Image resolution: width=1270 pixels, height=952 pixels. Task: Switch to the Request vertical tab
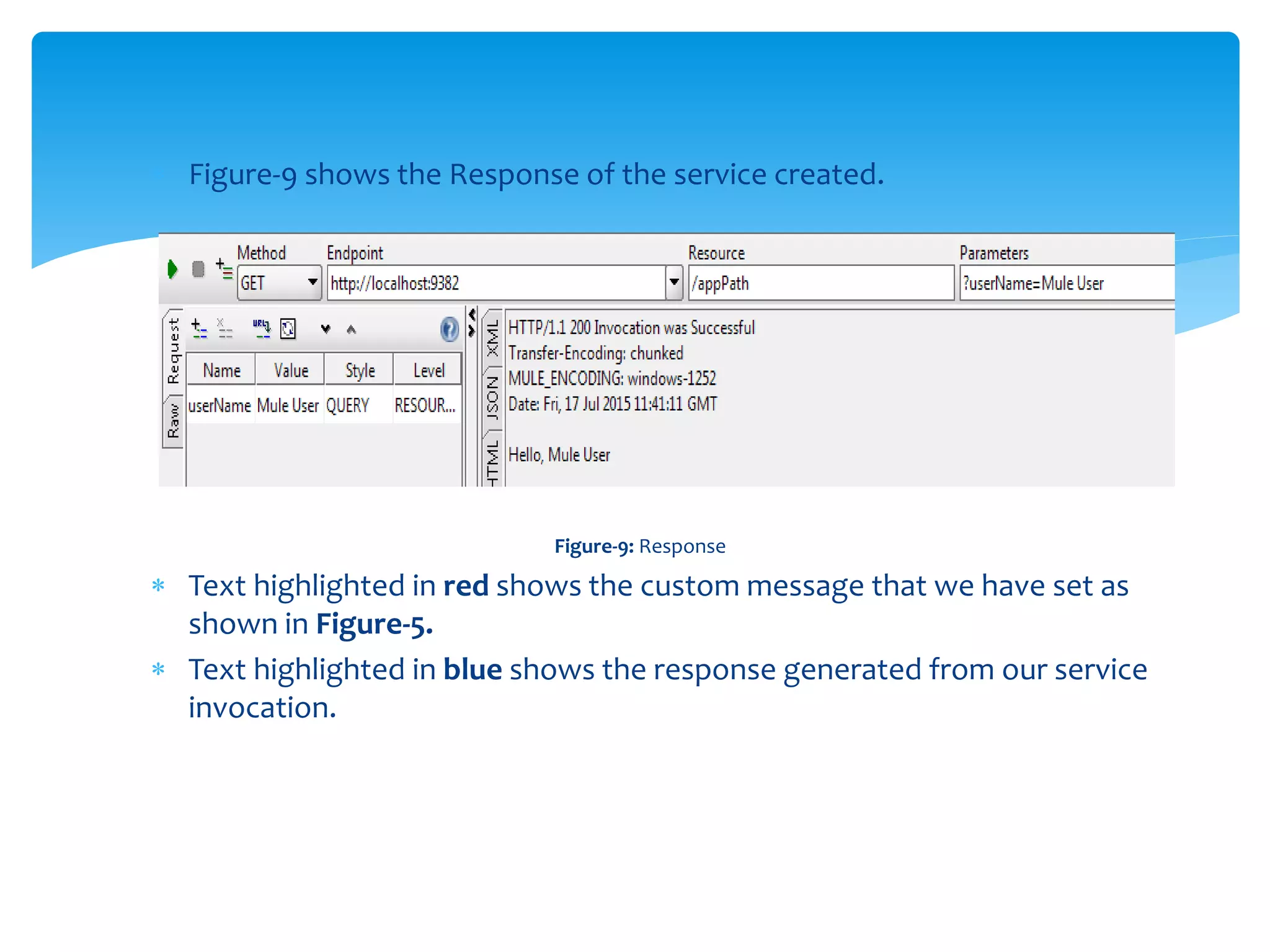[173, 351]
